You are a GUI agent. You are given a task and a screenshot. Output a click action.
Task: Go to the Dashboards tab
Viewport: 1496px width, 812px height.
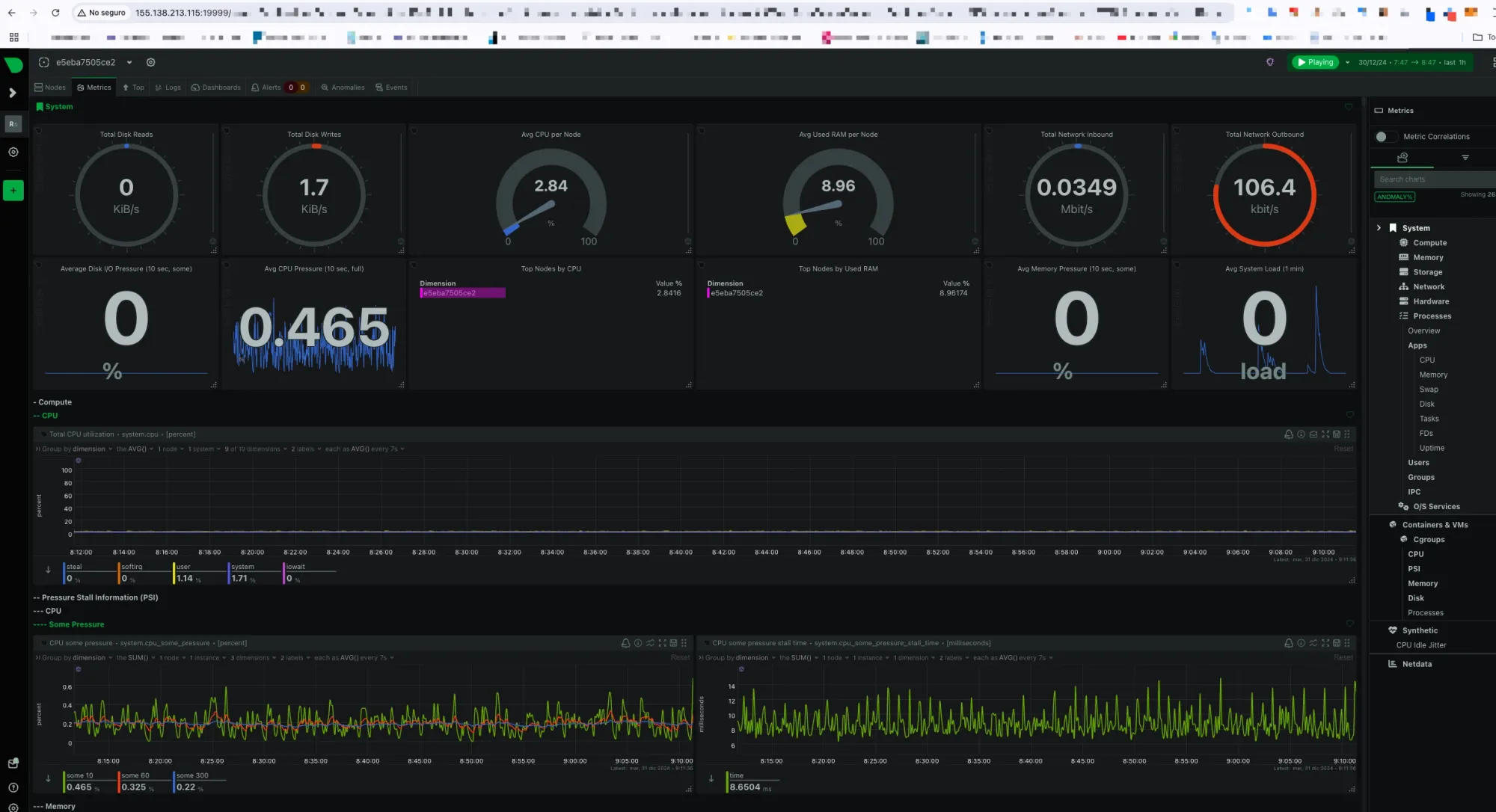point(216,87)
